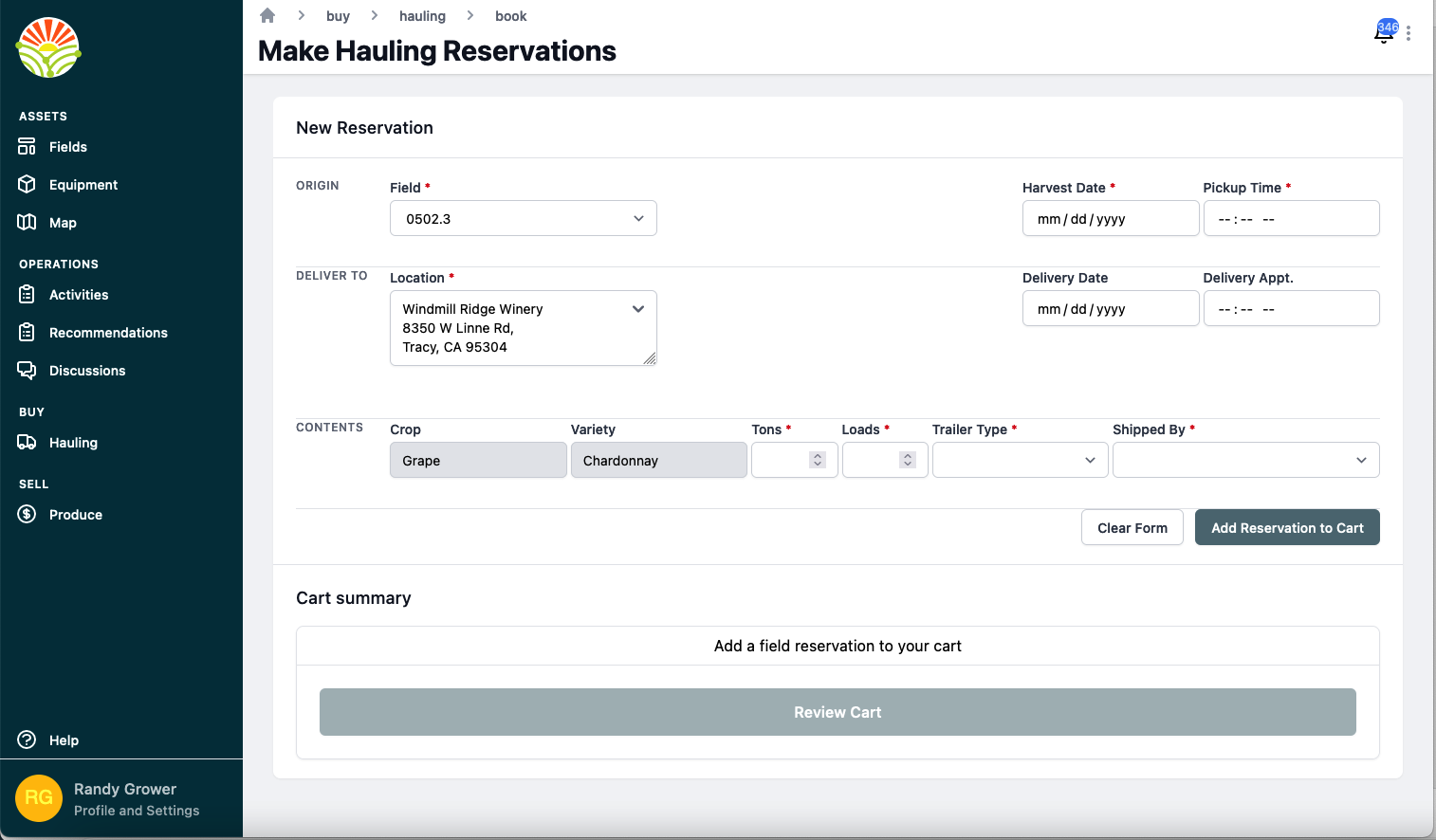
Task: View the Map under Assets
Action: [63, 222]
